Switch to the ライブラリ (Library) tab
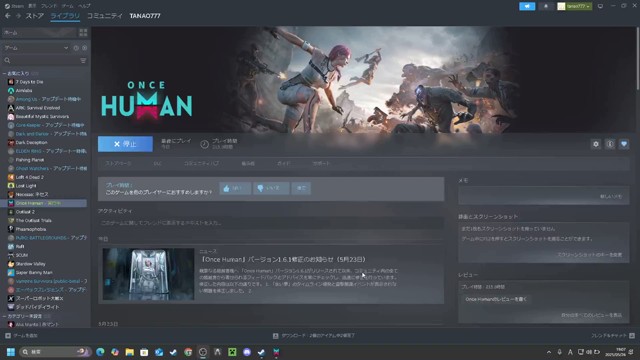Viewport: 640px width, 360px height. [65, 16]
